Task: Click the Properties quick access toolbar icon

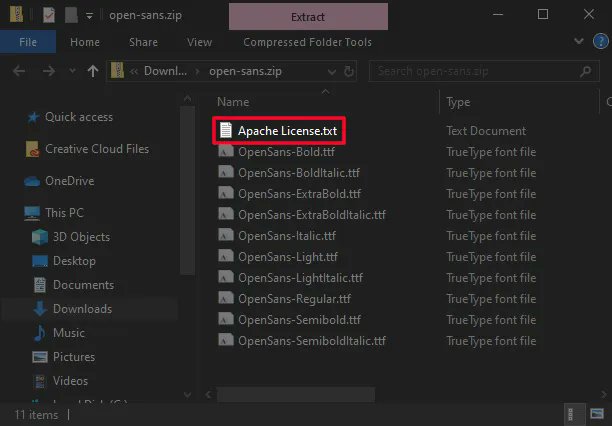Action: (x=49, y=15)
